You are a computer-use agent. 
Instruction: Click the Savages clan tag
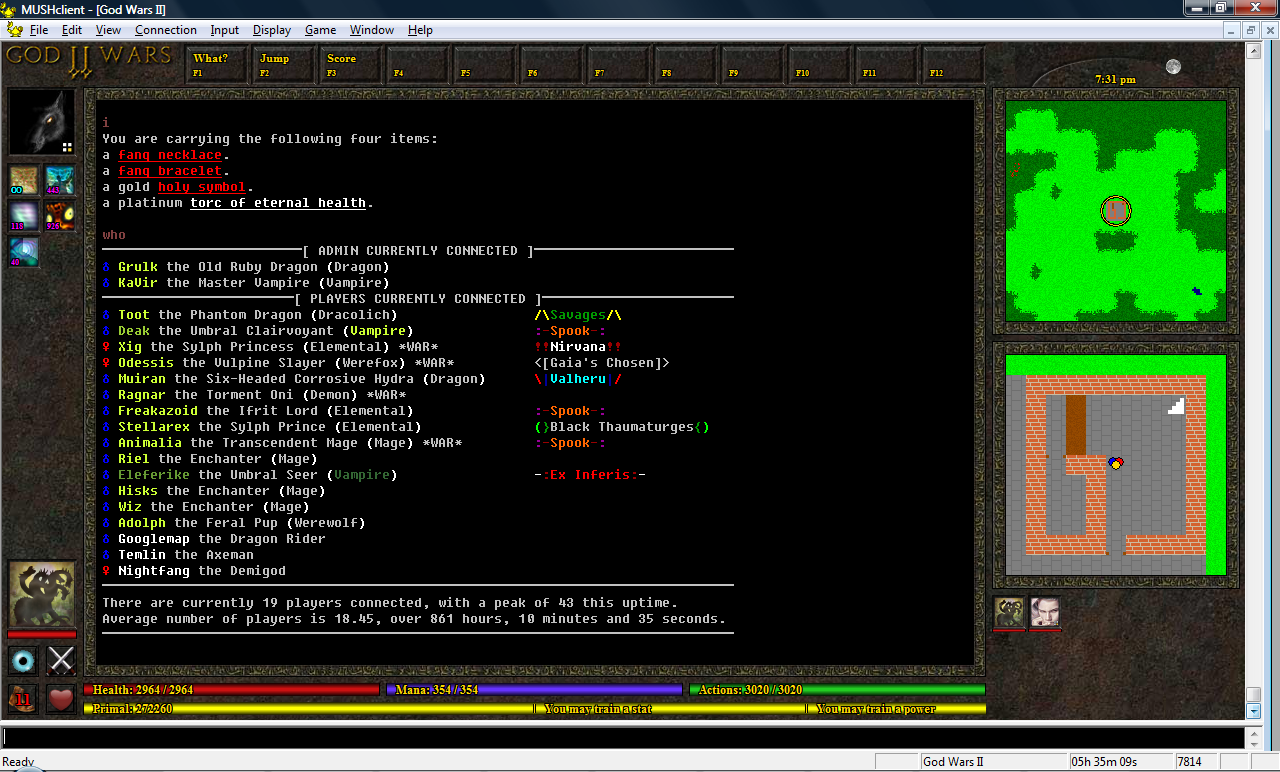pos(578,315)
